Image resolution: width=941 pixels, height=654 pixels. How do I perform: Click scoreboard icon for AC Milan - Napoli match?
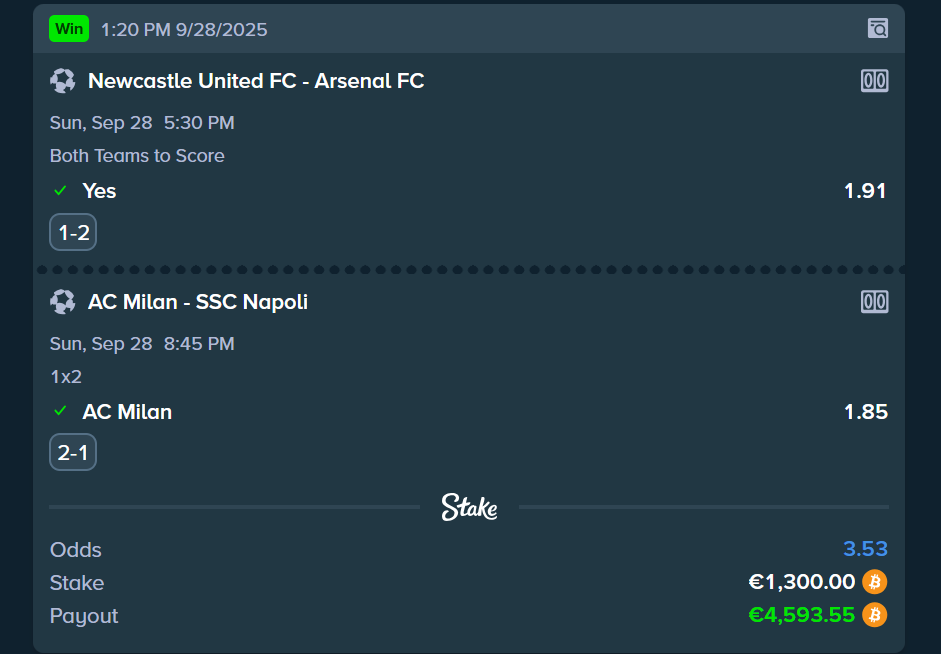[874, 302]
